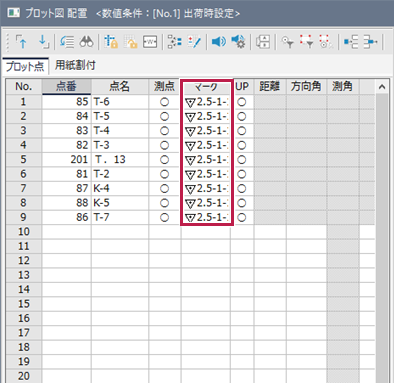Open search with the binoculars icon
The width and height of the screenshot is (394, 383).
point(86,42)
